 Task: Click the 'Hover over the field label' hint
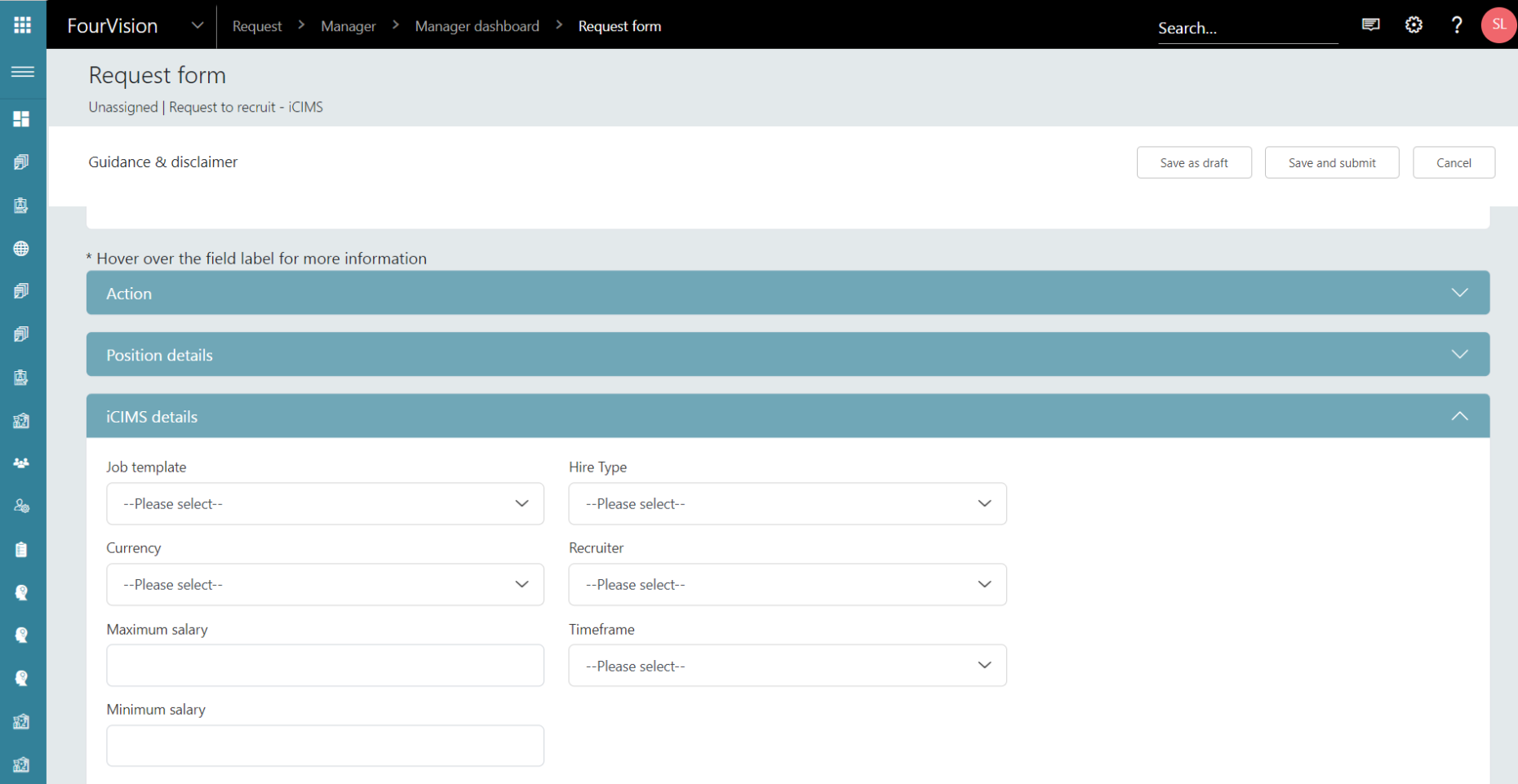[256, 258]
